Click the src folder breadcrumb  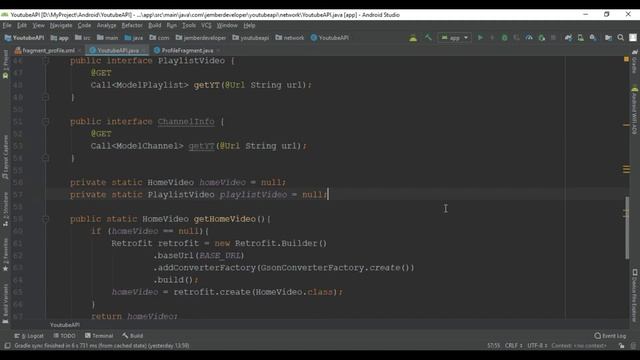[x=83, y=38]
